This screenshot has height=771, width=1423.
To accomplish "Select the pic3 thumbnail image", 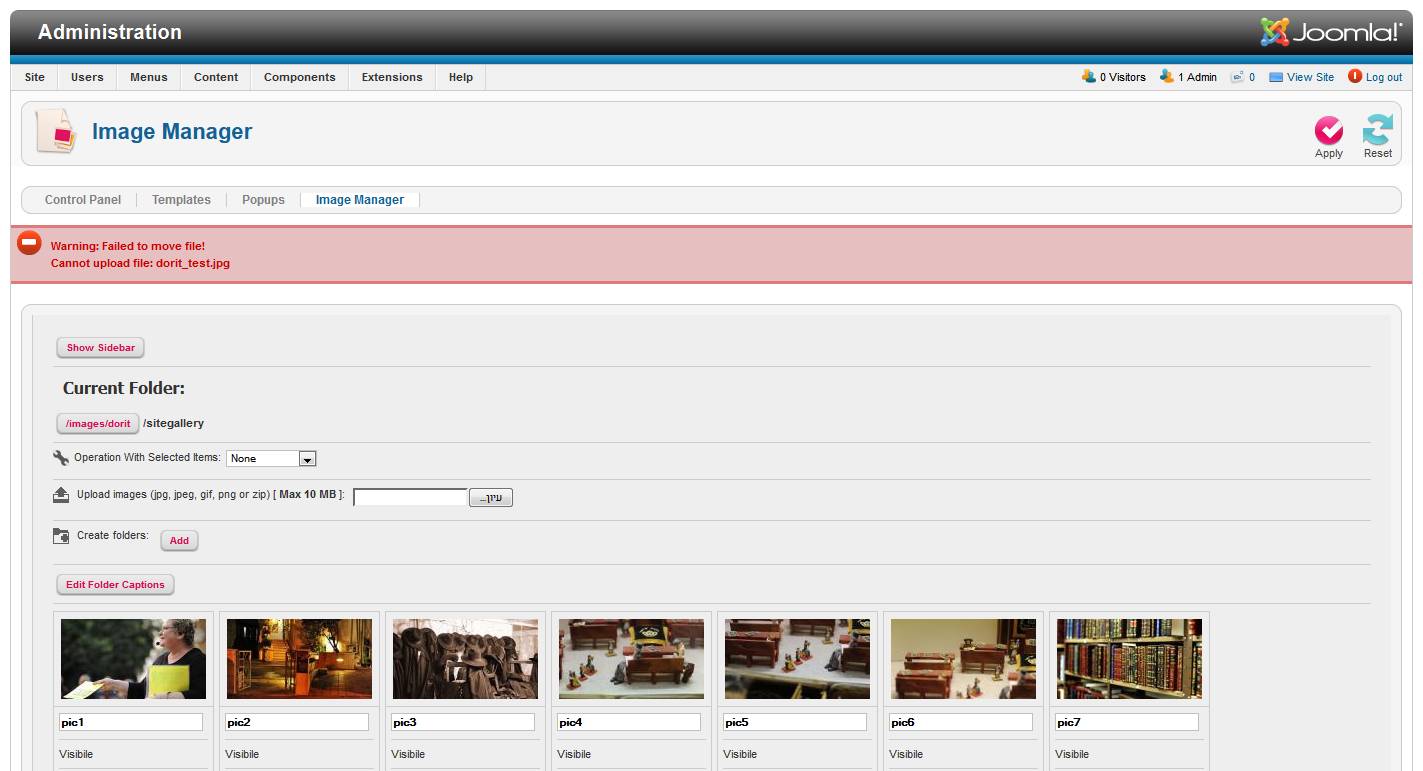I will tap(466, 659).
